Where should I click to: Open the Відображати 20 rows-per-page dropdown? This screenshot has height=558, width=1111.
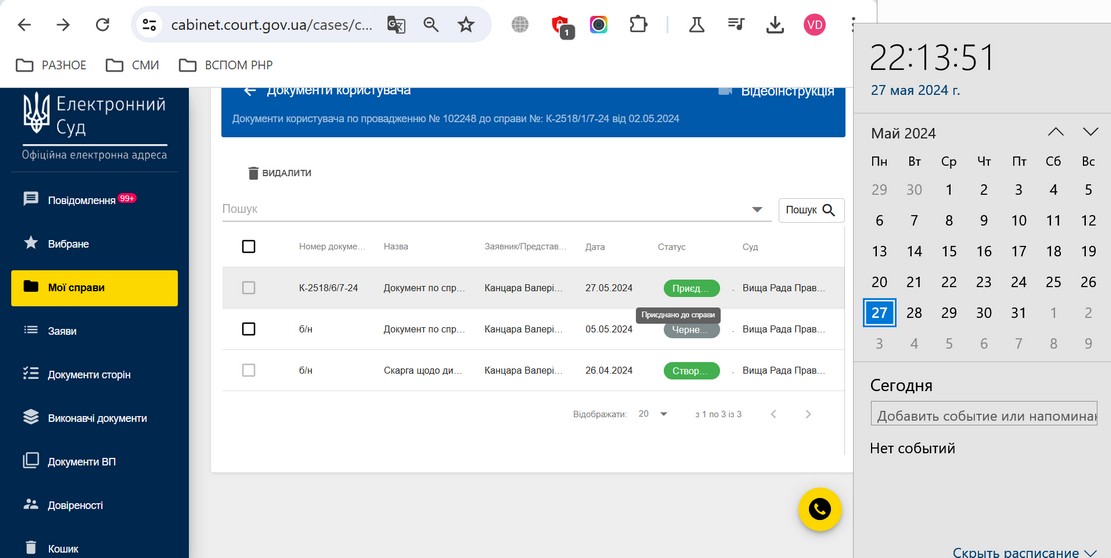(x=653, y=414)
